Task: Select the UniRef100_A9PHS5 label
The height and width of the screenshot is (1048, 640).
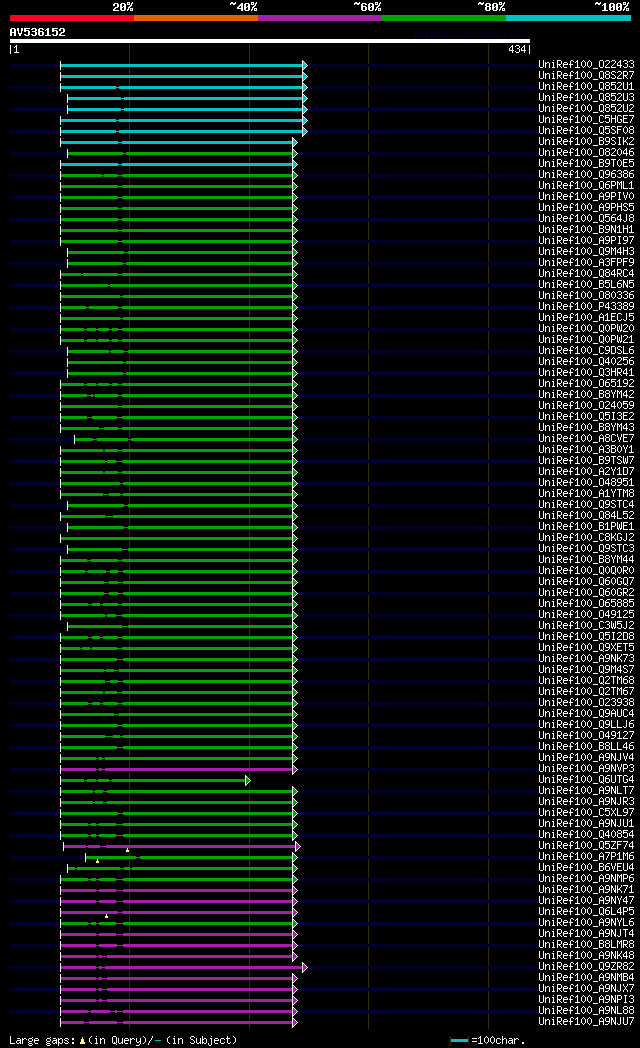Action: click(x=586, y=208)
